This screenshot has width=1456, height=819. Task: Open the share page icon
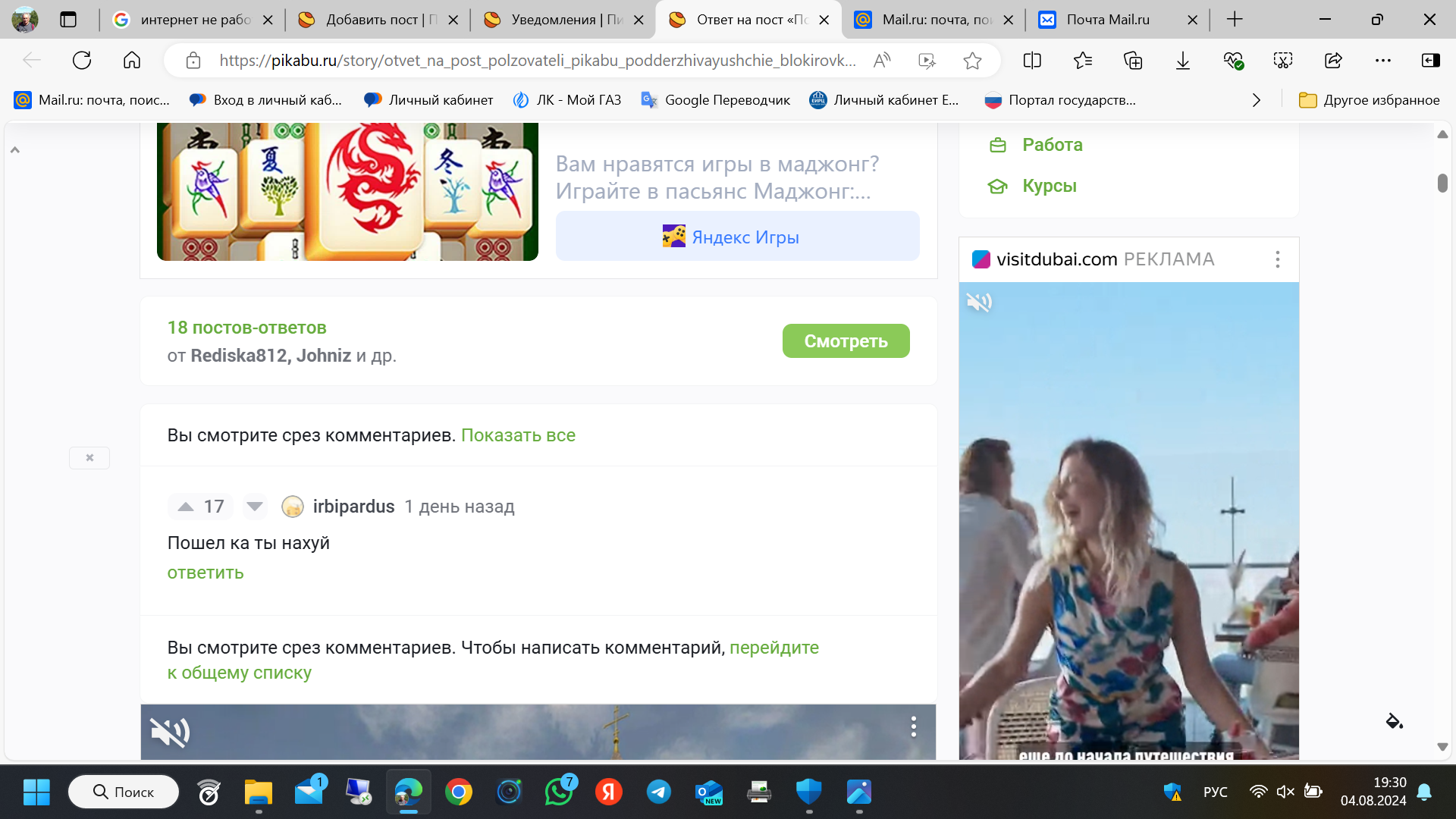(1333, 61)
